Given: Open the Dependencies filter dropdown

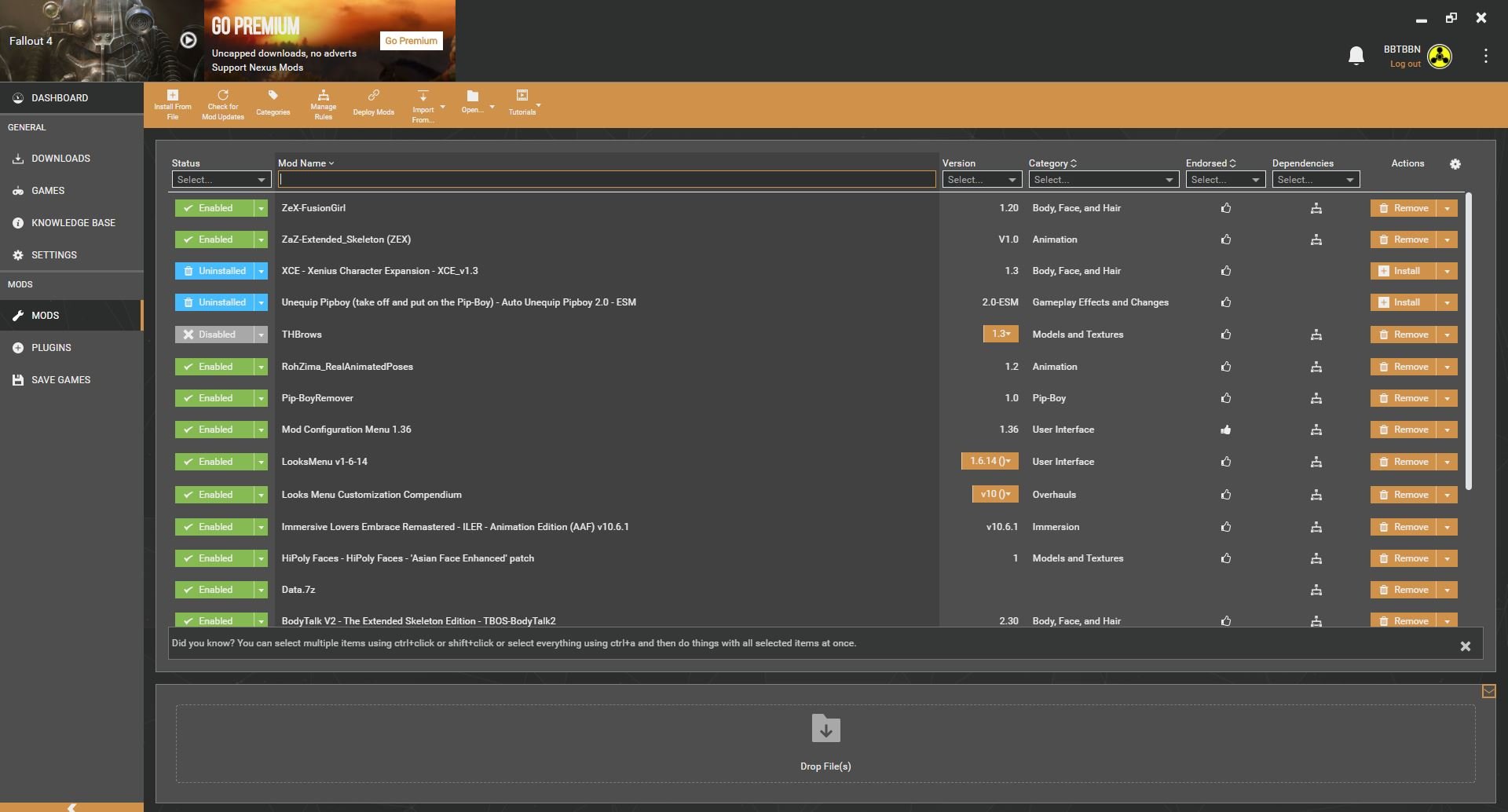Looking at the screenshot, I should pyautogui.click(x=1316, y=180).
